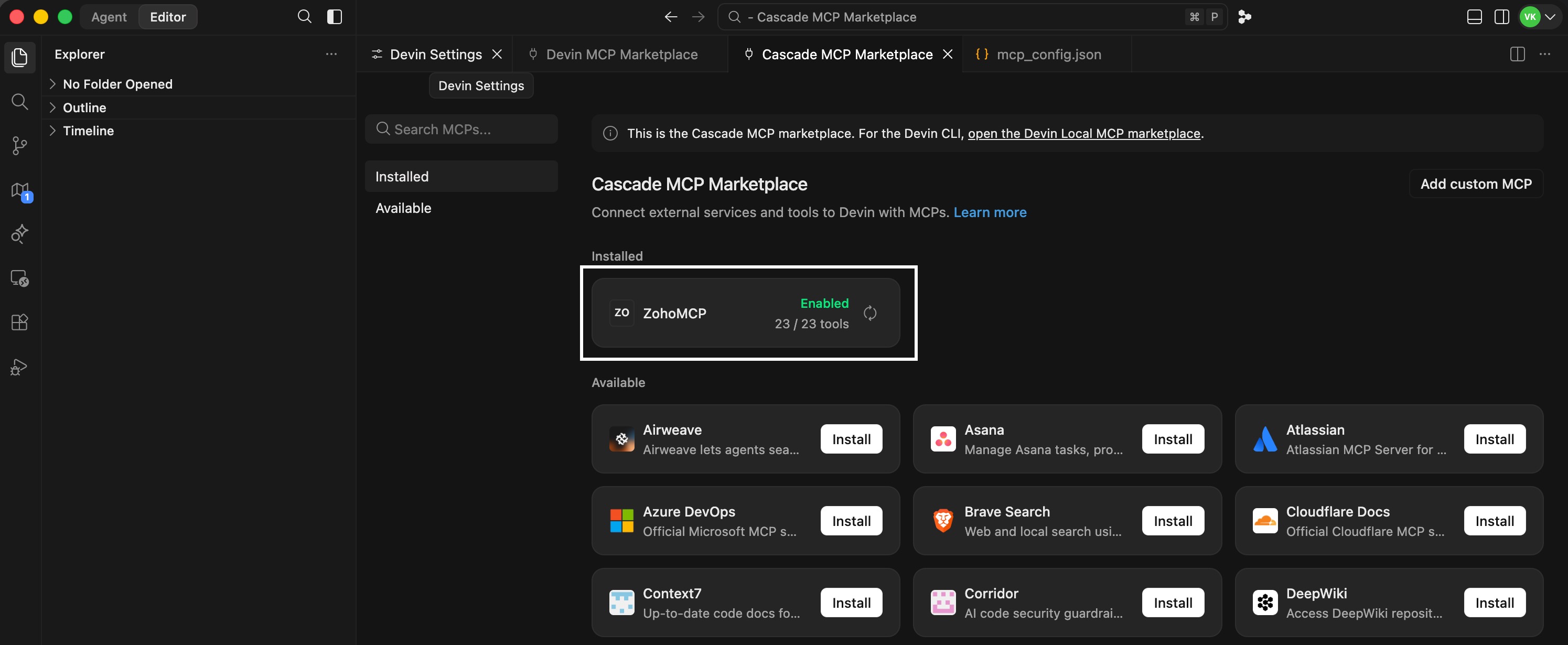
Task: Click the Atlassian logo icon
Action: coord(1265,439)
